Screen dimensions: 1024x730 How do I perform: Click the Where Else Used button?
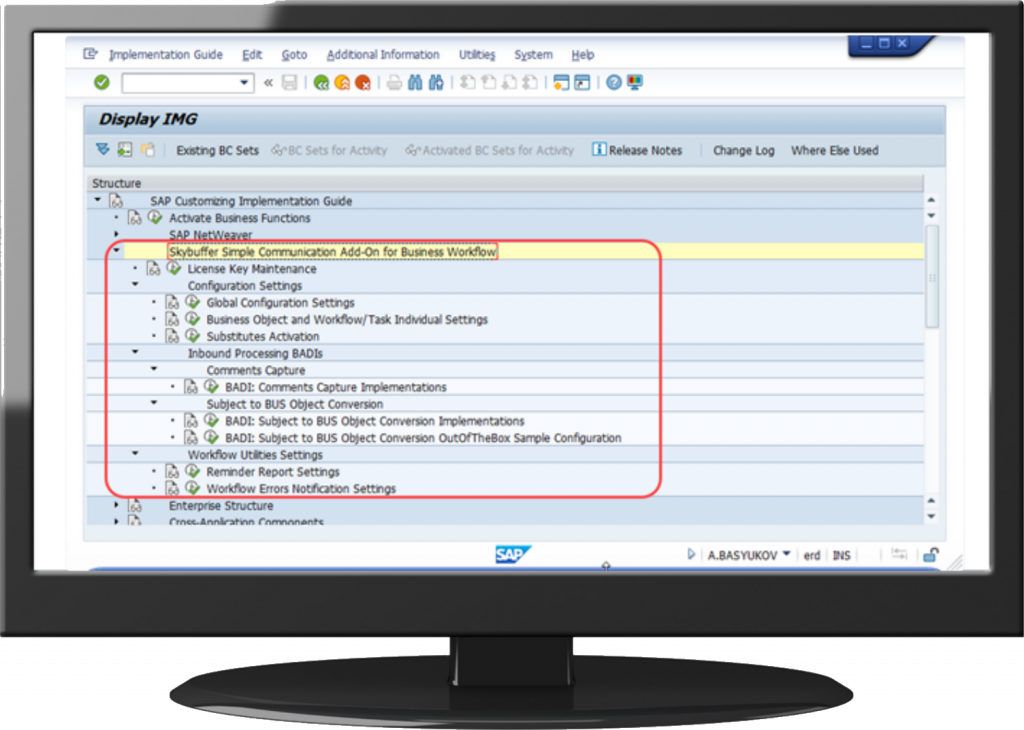pyautogui.click(x=835, y=151)
